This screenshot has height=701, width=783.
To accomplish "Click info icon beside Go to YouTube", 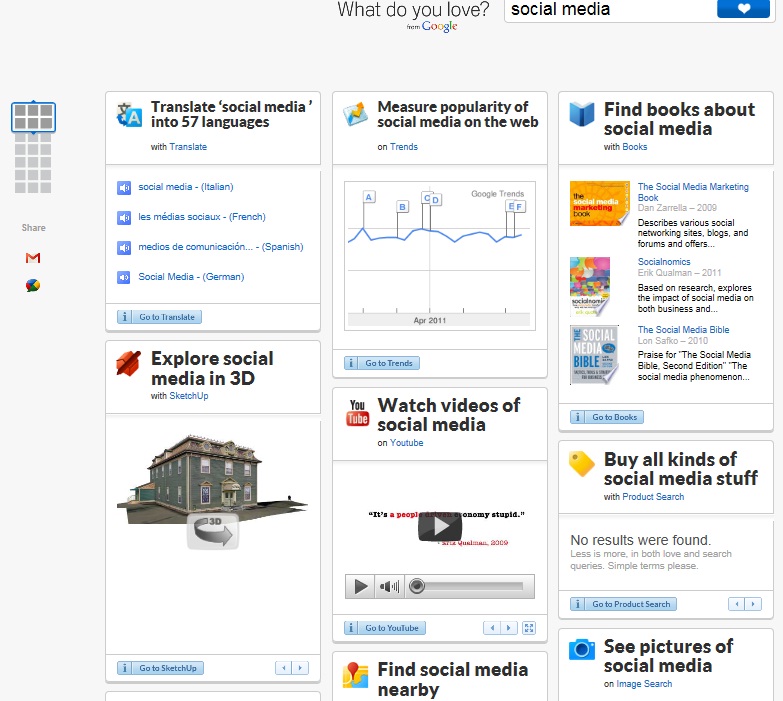I will 351,628.
